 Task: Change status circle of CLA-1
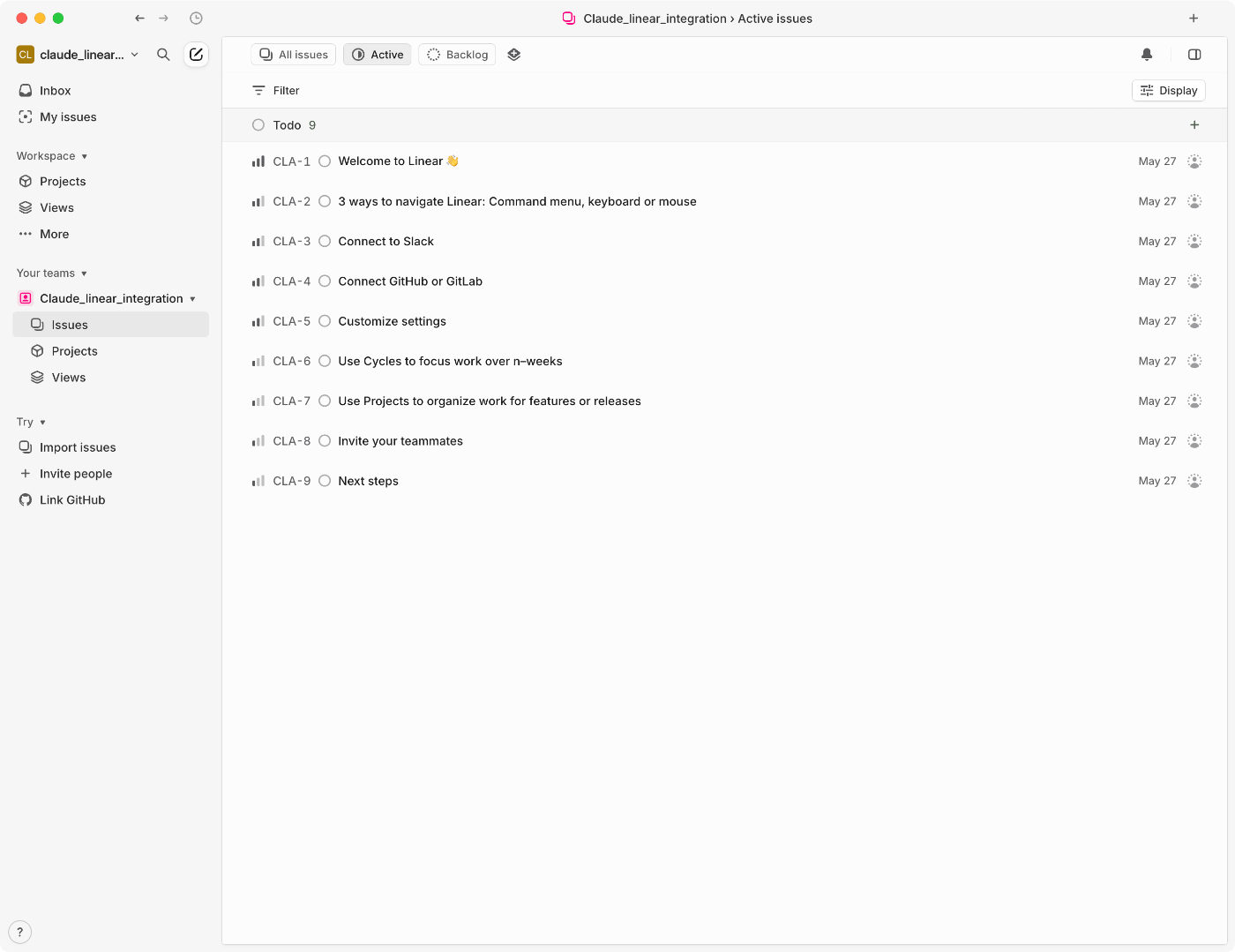click(x=325, y=161)
